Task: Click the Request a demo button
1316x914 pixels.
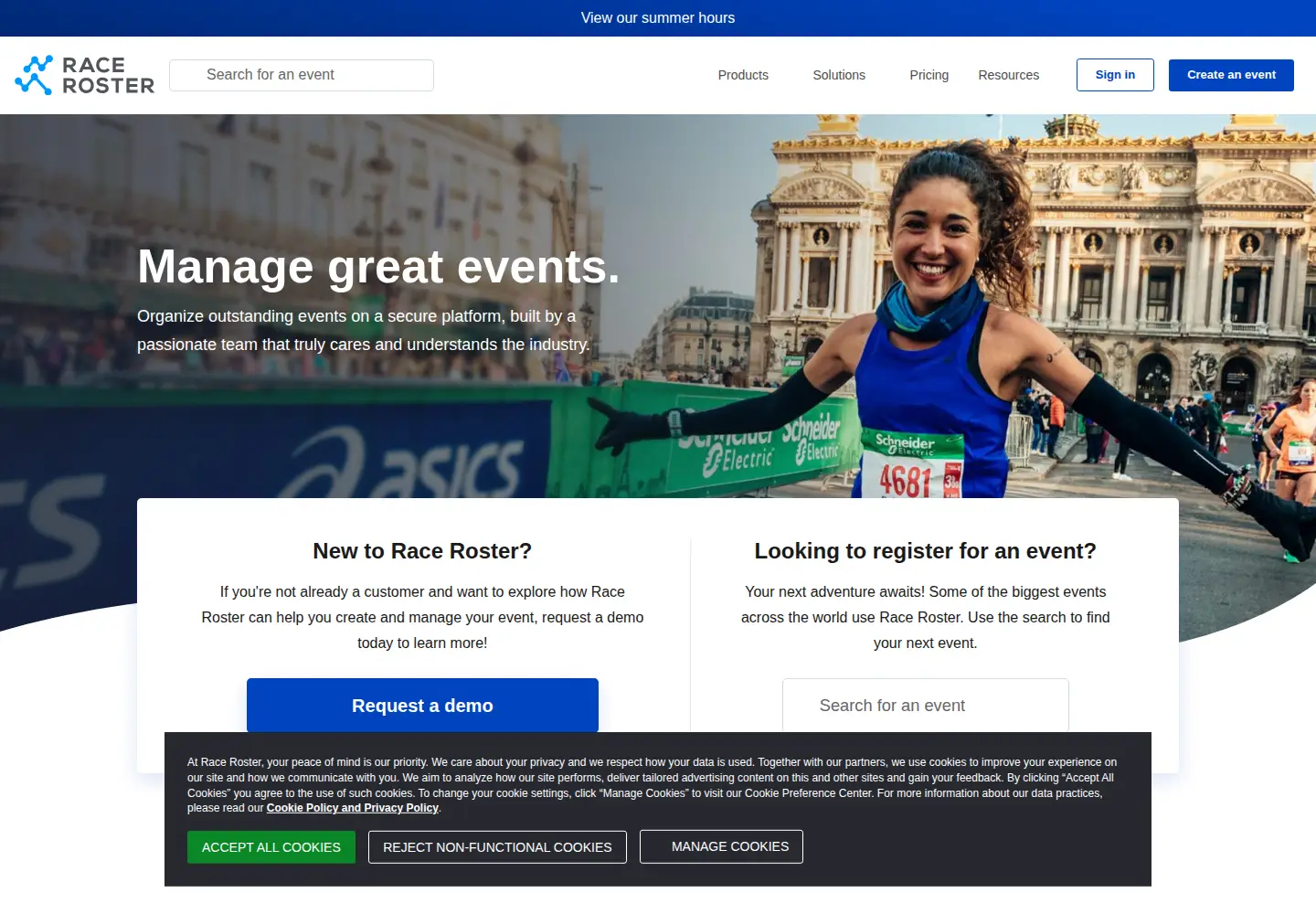Action: click(422, 705)
